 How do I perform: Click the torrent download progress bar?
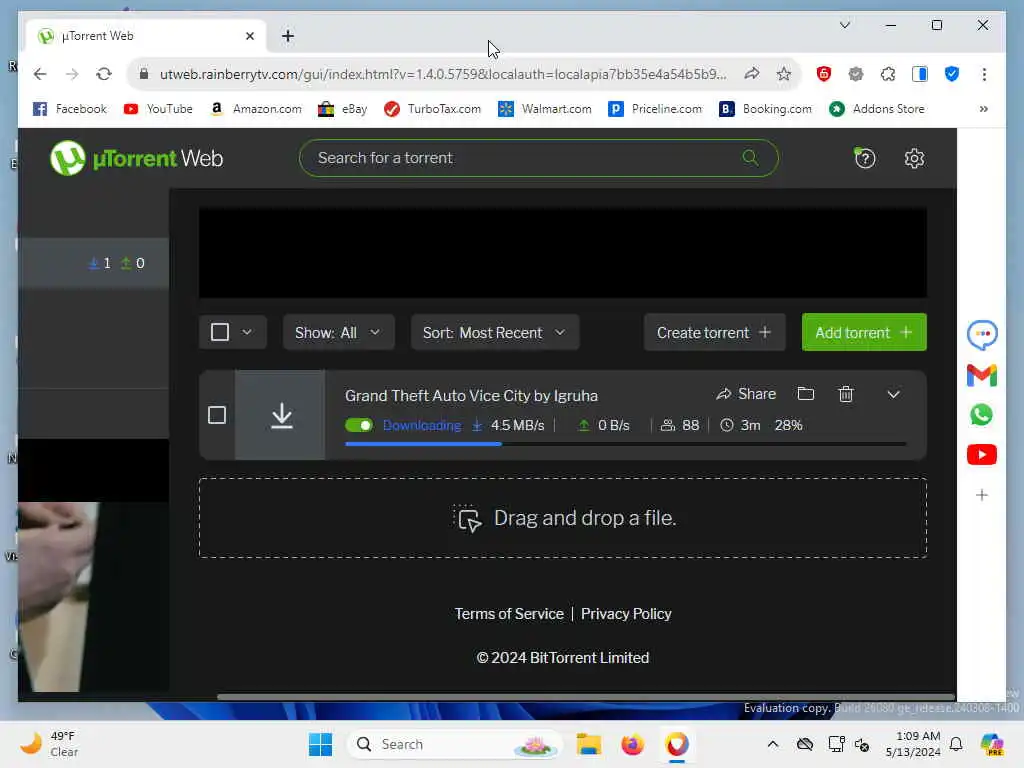pos(625,444)
